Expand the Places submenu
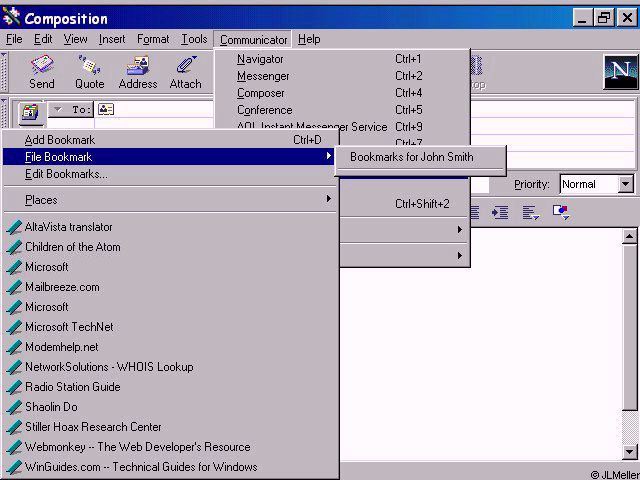 coord(170,200)
